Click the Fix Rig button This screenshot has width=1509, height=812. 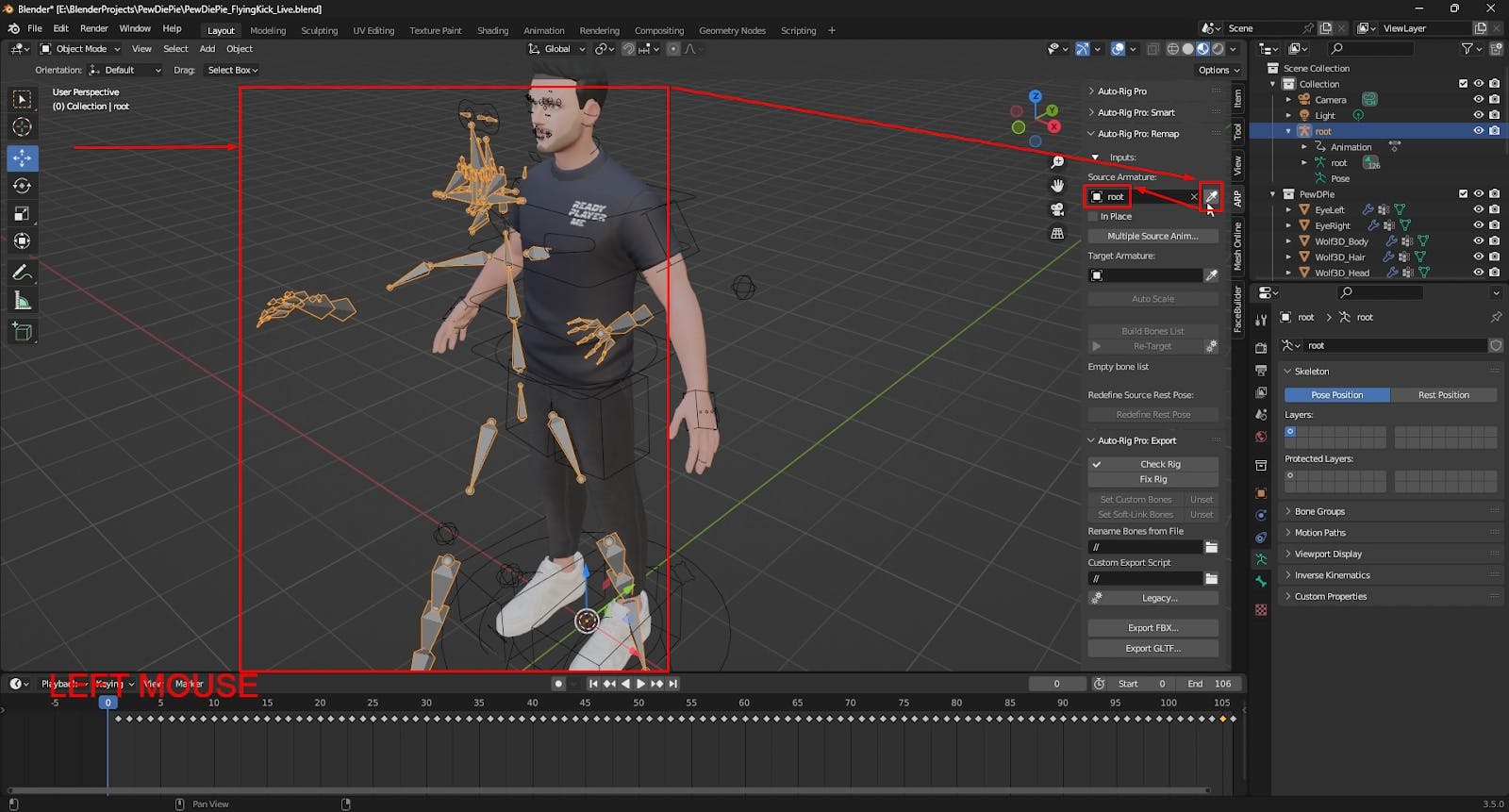coord(1152,479)
